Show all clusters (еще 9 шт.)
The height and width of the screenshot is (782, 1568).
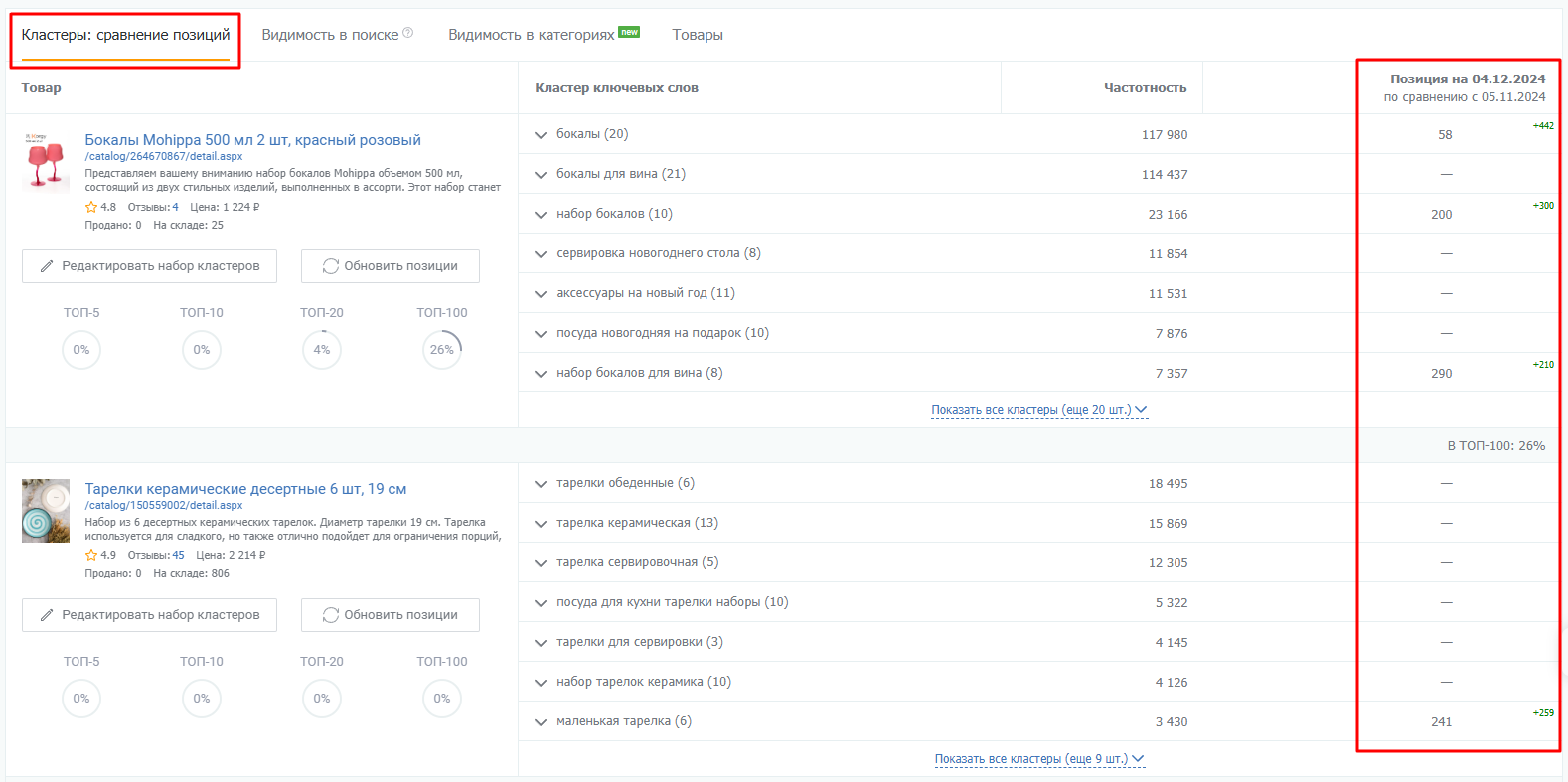(x=1038, y=759)
